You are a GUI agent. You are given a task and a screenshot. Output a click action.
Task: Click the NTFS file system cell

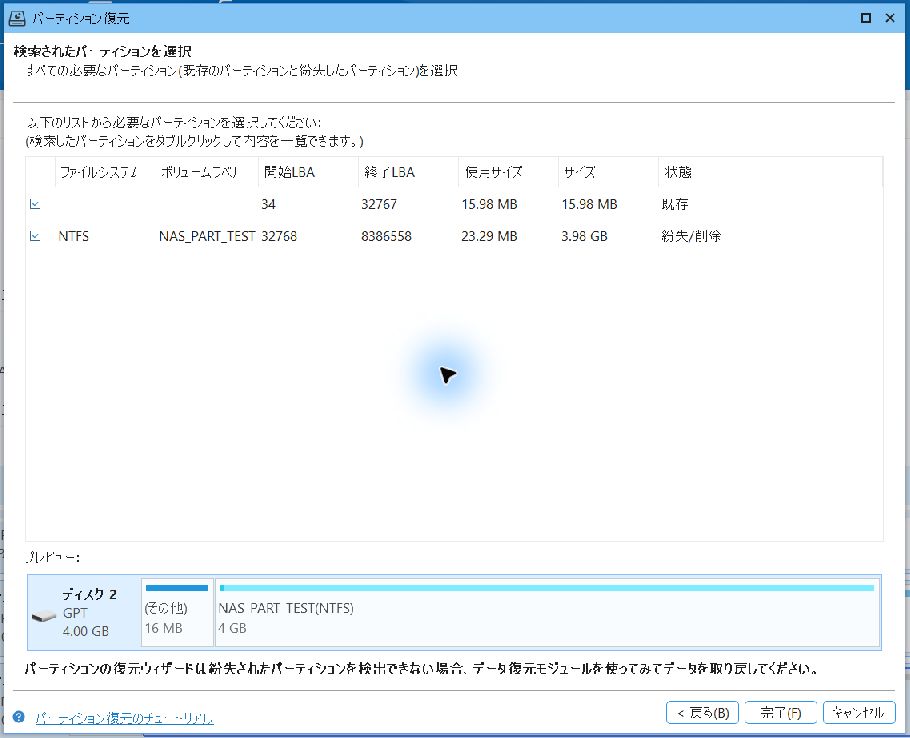coord(74,236)
